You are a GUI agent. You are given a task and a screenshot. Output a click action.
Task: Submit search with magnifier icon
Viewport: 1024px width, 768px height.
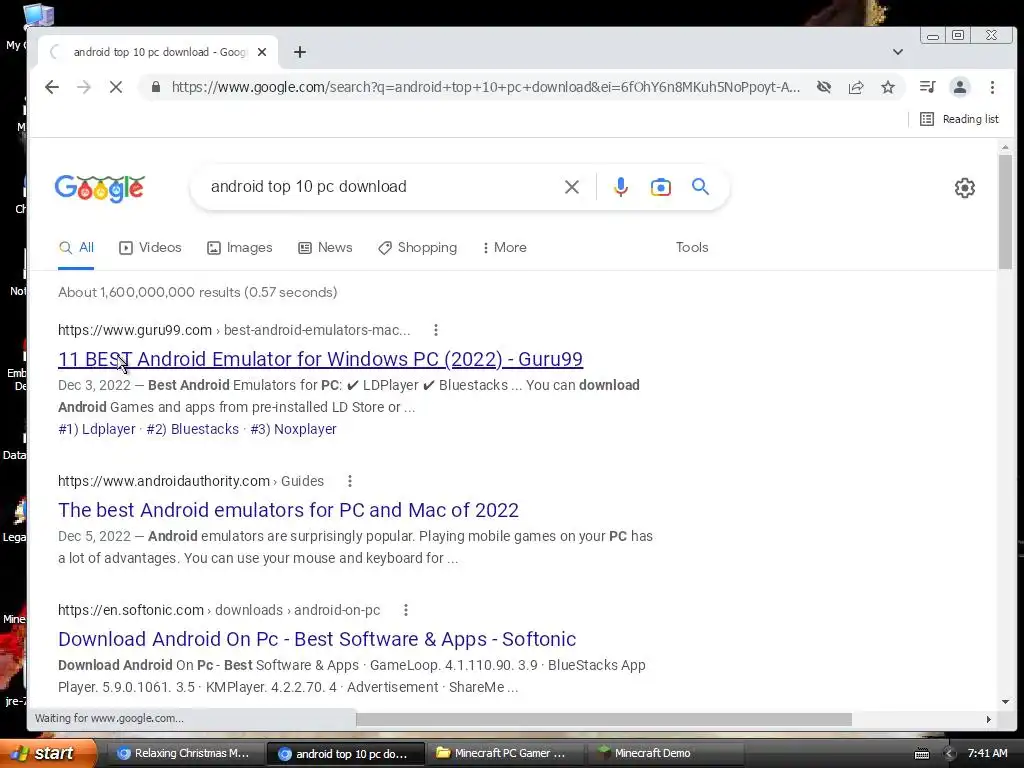coord(700,187)
